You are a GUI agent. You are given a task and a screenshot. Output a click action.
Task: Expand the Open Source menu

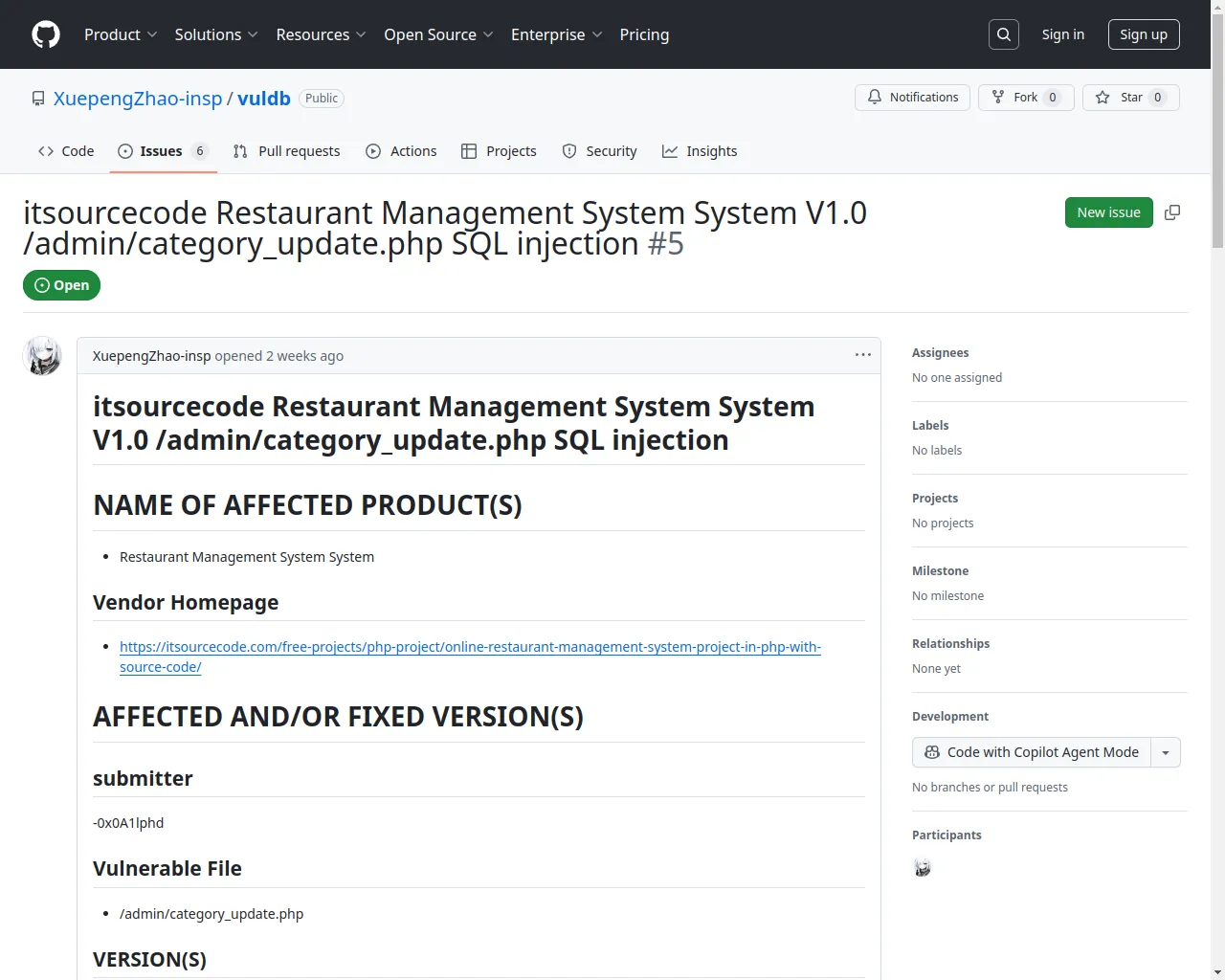tap(439, 34)
